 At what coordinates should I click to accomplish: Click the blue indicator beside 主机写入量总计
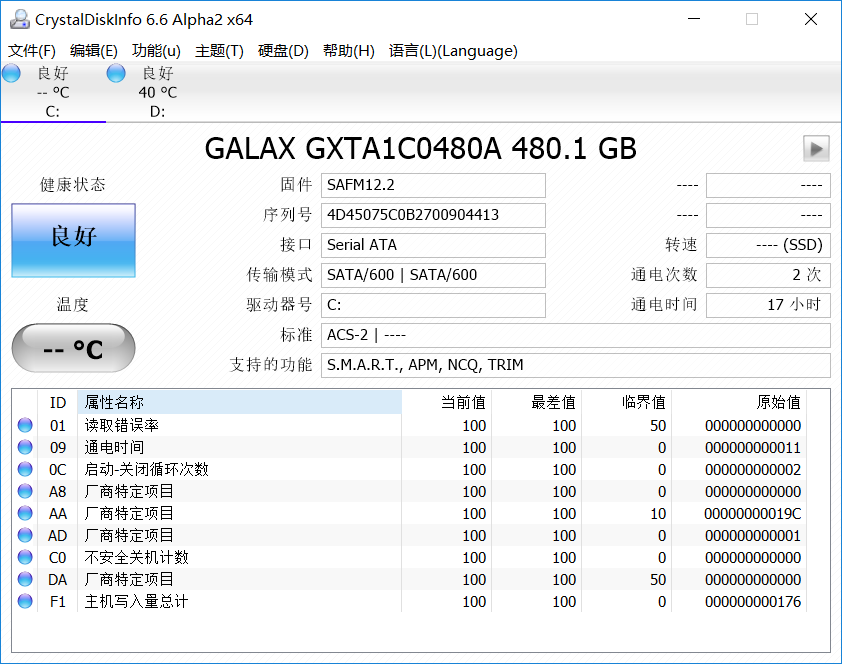point(24,601)
